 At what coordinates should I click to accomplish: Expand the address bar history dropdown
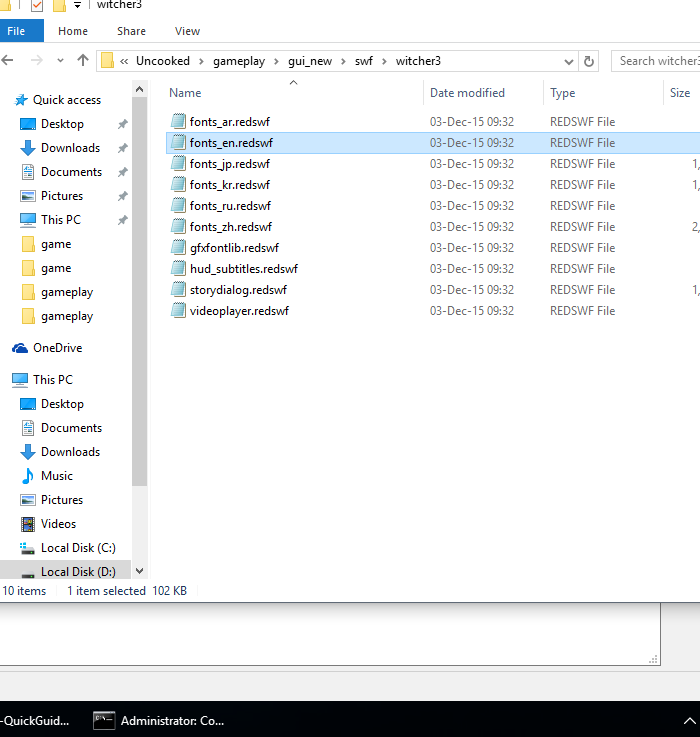pos(569,62)
